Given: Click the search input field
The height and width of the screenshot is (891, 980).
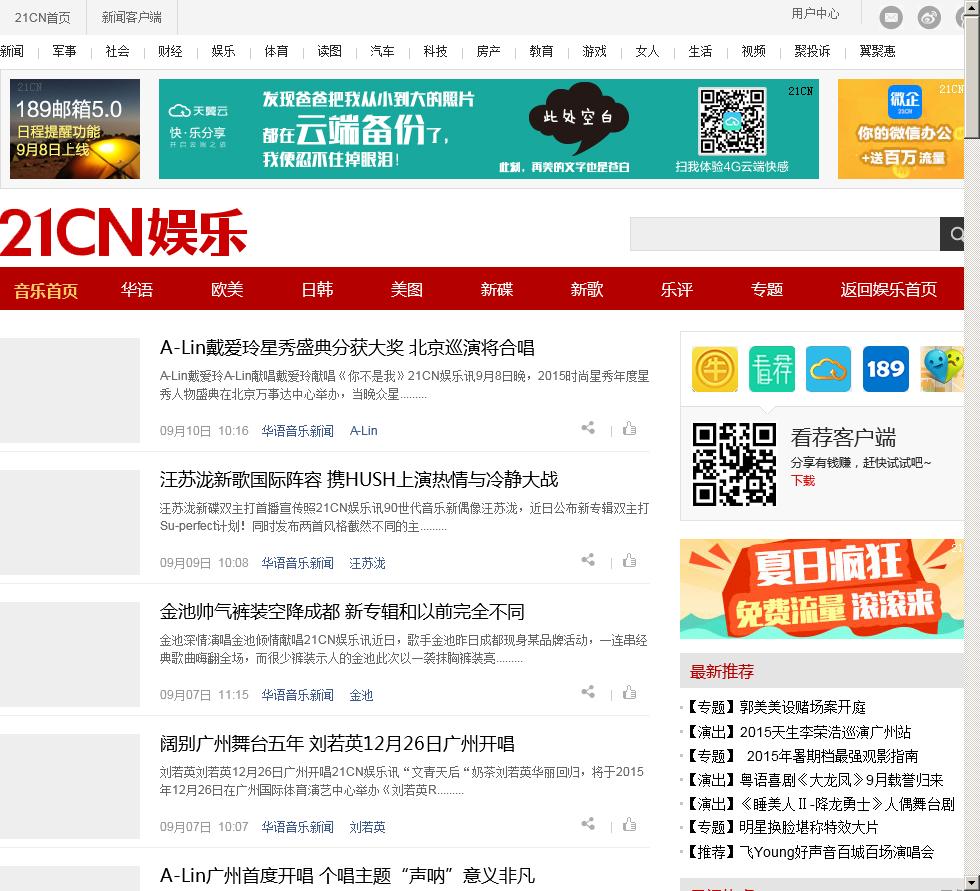Looking at the screenshot, I should click(785, 234).
